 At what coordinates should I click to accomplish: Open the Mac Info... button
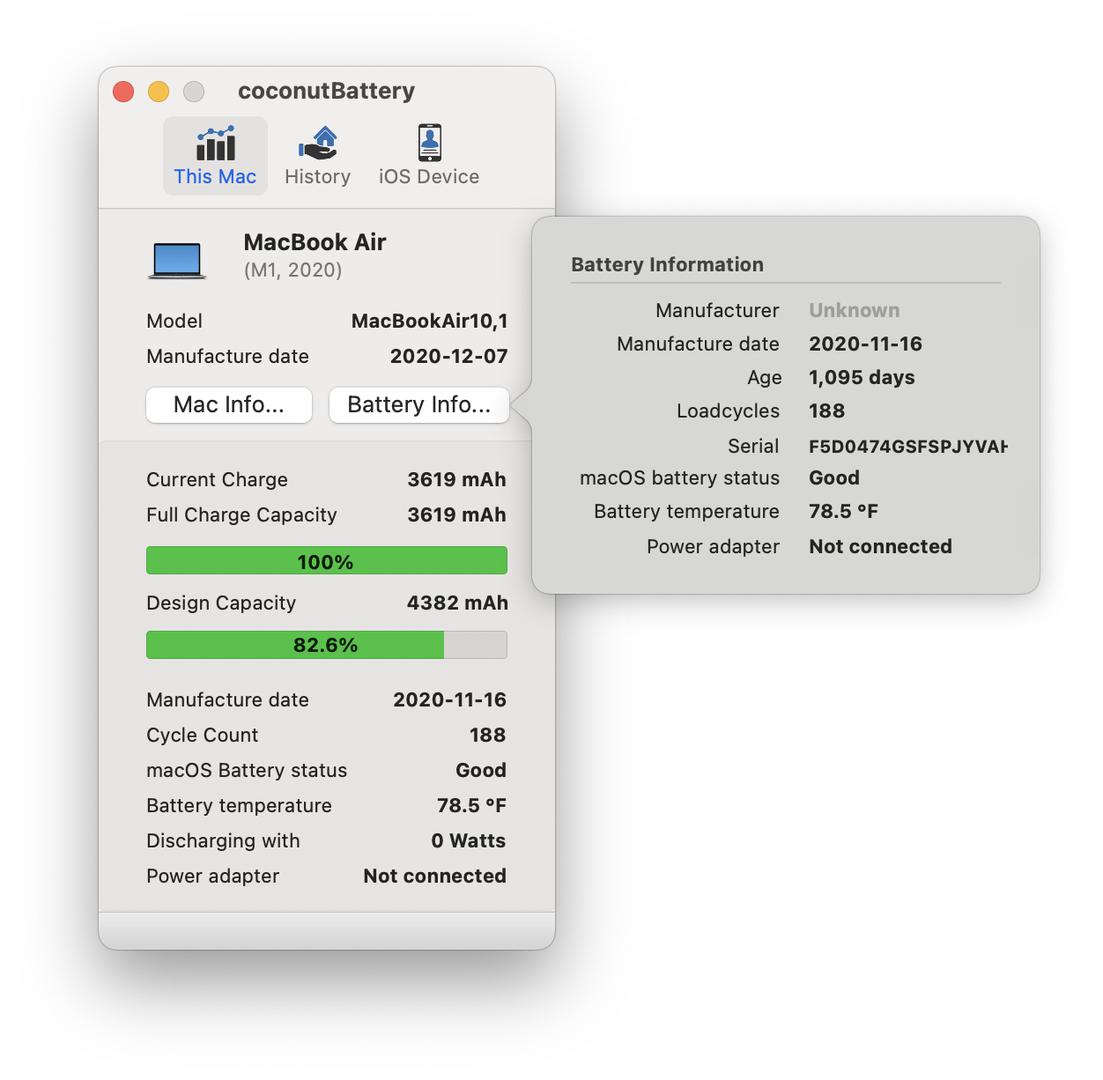coord(229,405)
